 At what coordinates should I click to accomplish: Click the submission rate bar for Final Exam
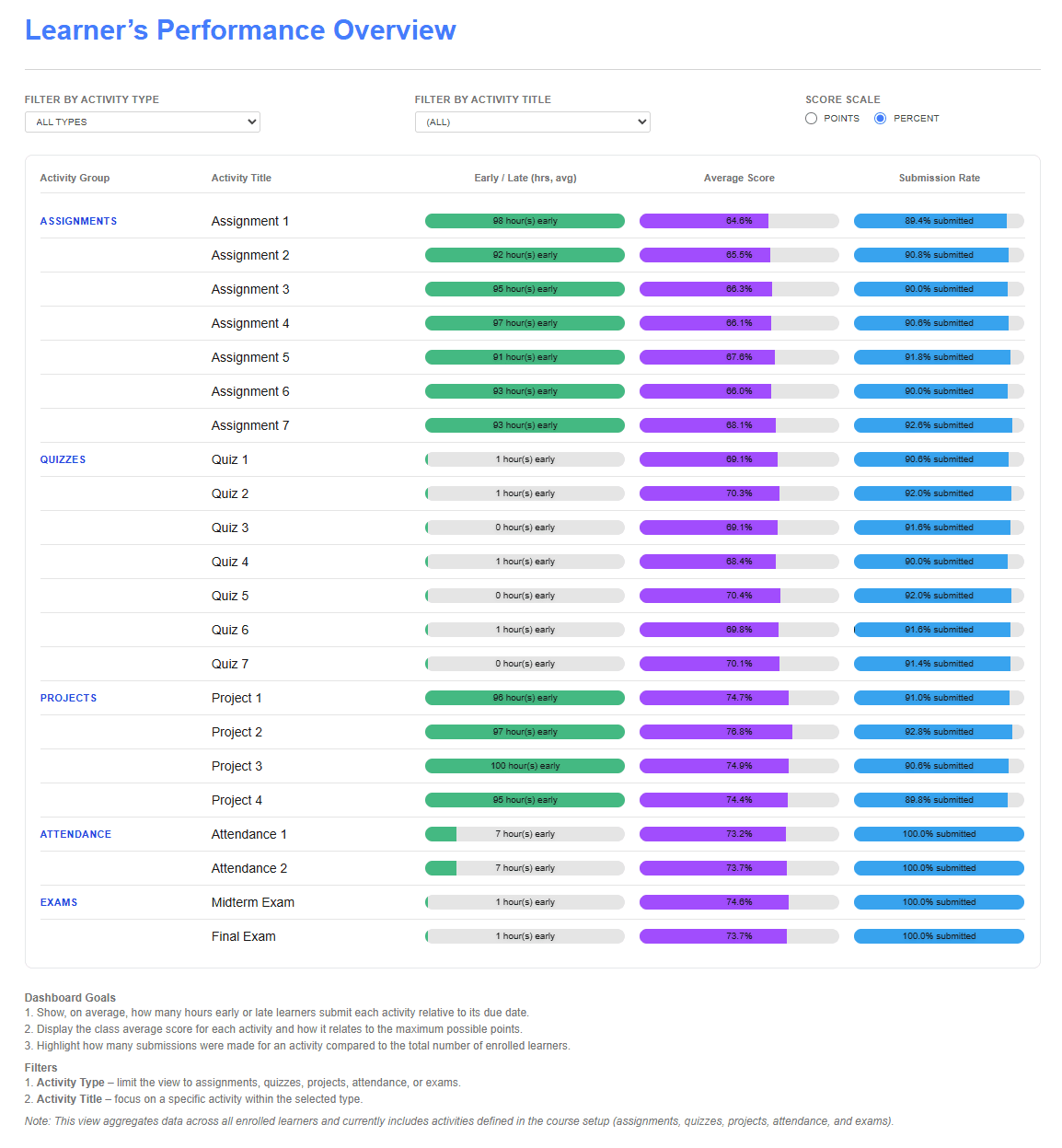pos(939,936)
